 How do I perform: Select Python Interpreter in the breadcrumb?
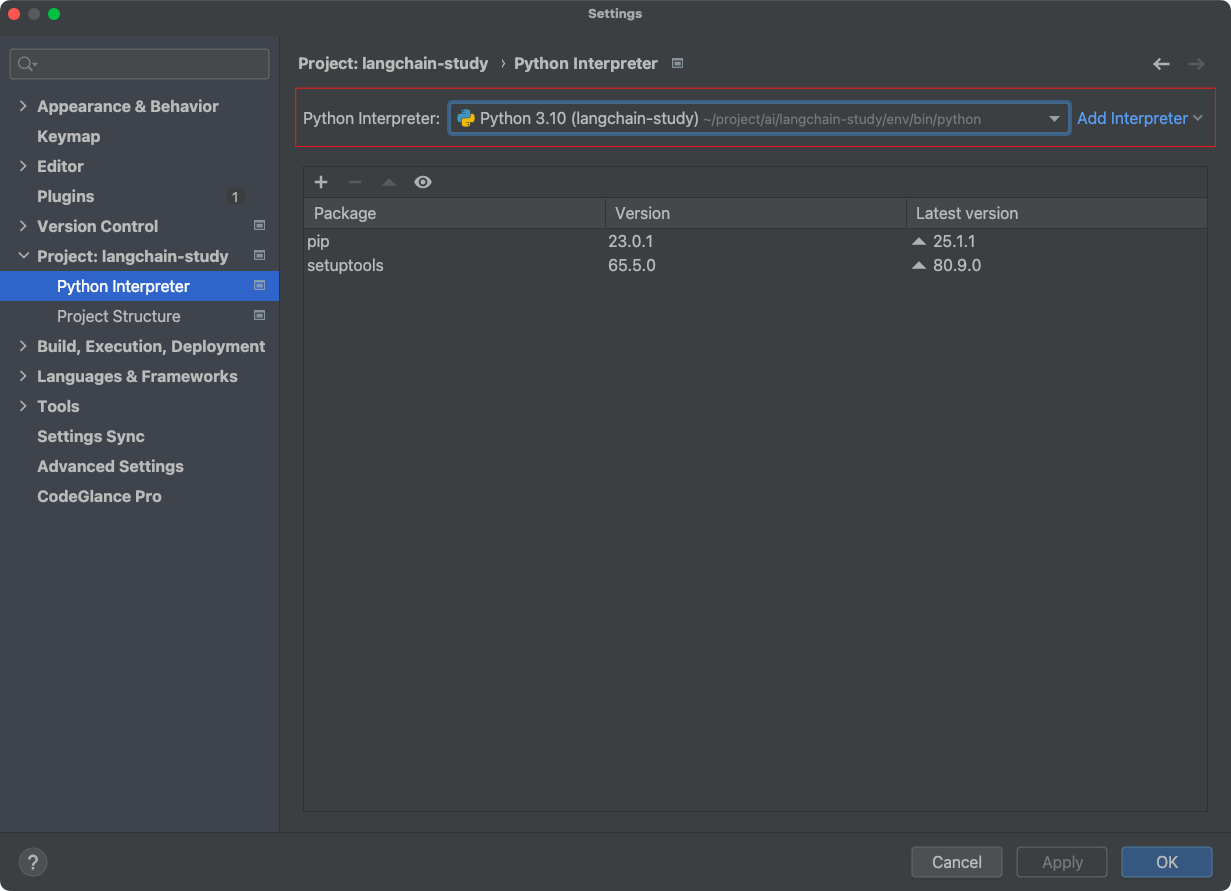[x=585, y=63]
